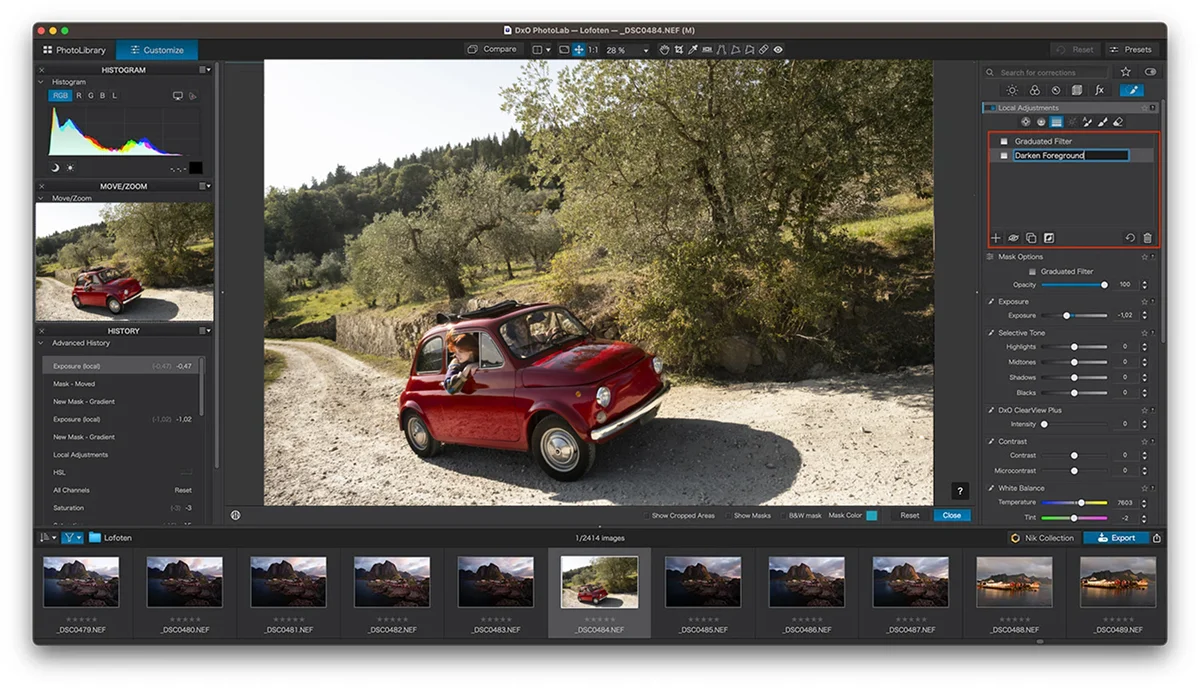Viewport: 1200px width, 689px height.
Task: Click the Mask Color swatch
Action: (x=872, y=516)
